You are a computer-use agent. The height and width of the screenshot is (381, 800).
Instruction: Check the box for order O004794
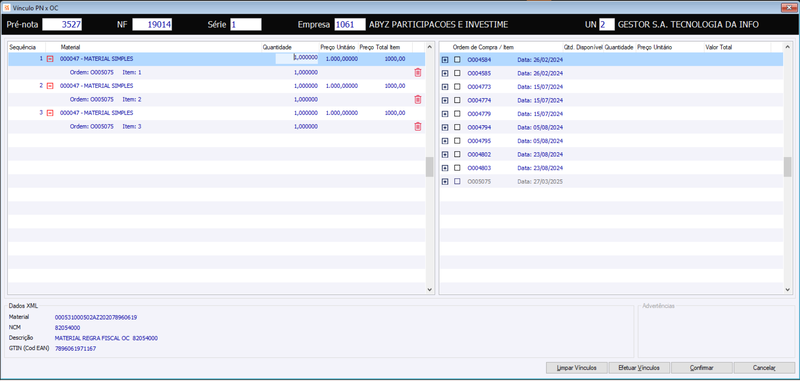click(457, 128)
